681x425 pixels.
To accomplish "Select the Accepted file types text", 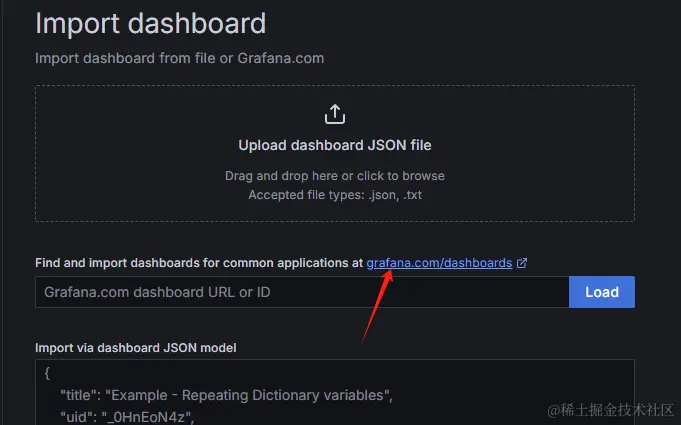I will point(335,195).
